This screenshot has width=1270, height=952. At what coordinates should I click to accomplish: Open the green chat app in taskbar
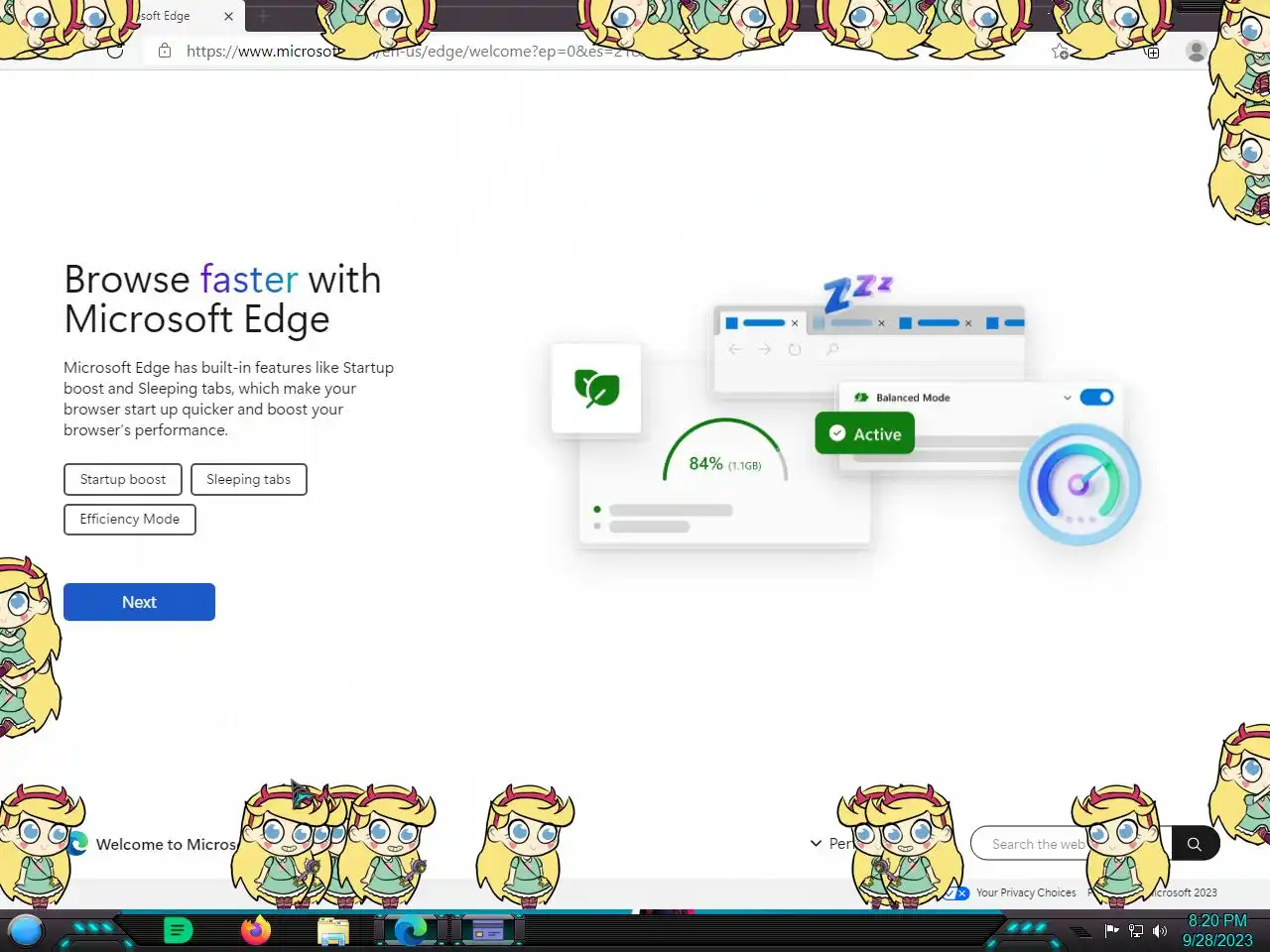[x=178, y=930]
